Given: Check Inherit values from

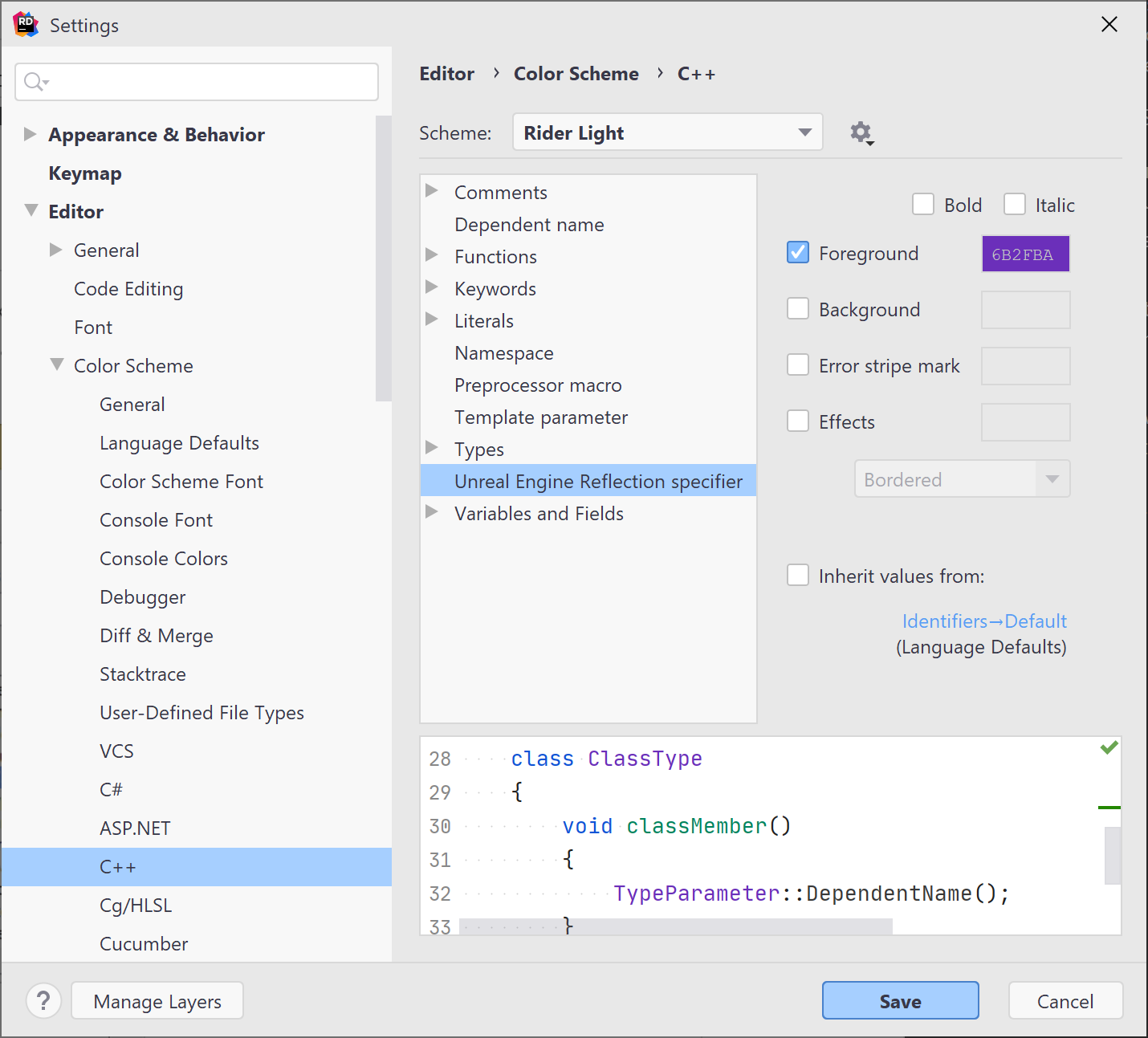Looking at the screenshot, I should [x=798, y=575].
